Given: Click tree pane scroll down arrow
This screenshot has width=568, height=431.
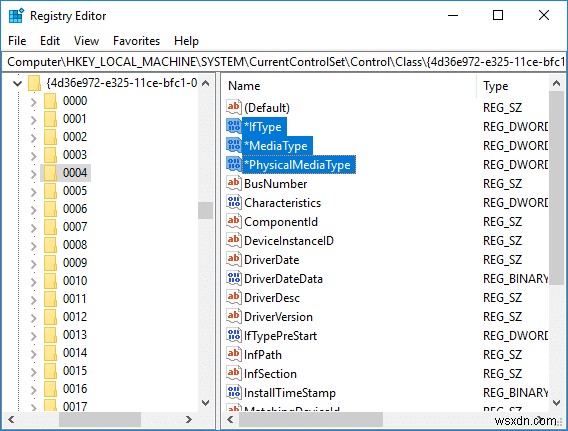Looking at the screenshot, I should pyautogui.click(x=205, y=403).
